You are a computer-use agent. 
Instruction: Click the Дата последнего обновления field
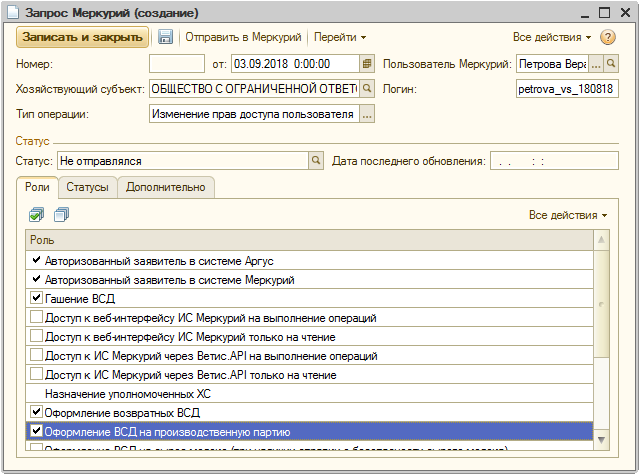pos(554,161)
